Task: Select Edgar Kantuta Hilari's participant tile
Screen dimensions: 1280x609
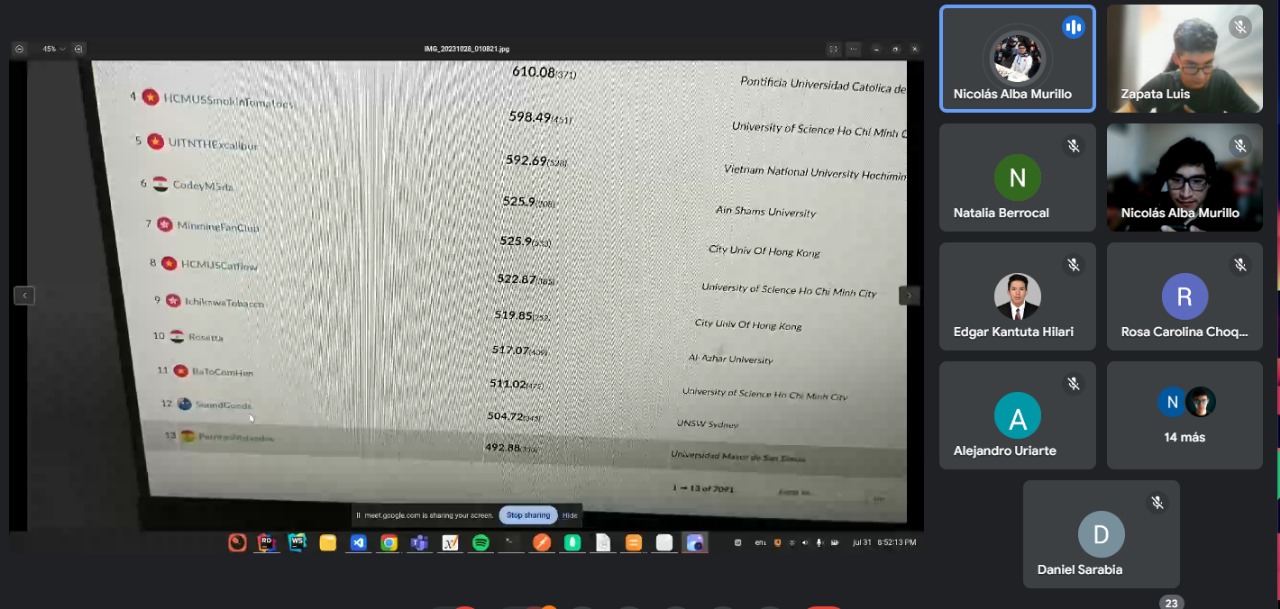Action: point(1017,297)
